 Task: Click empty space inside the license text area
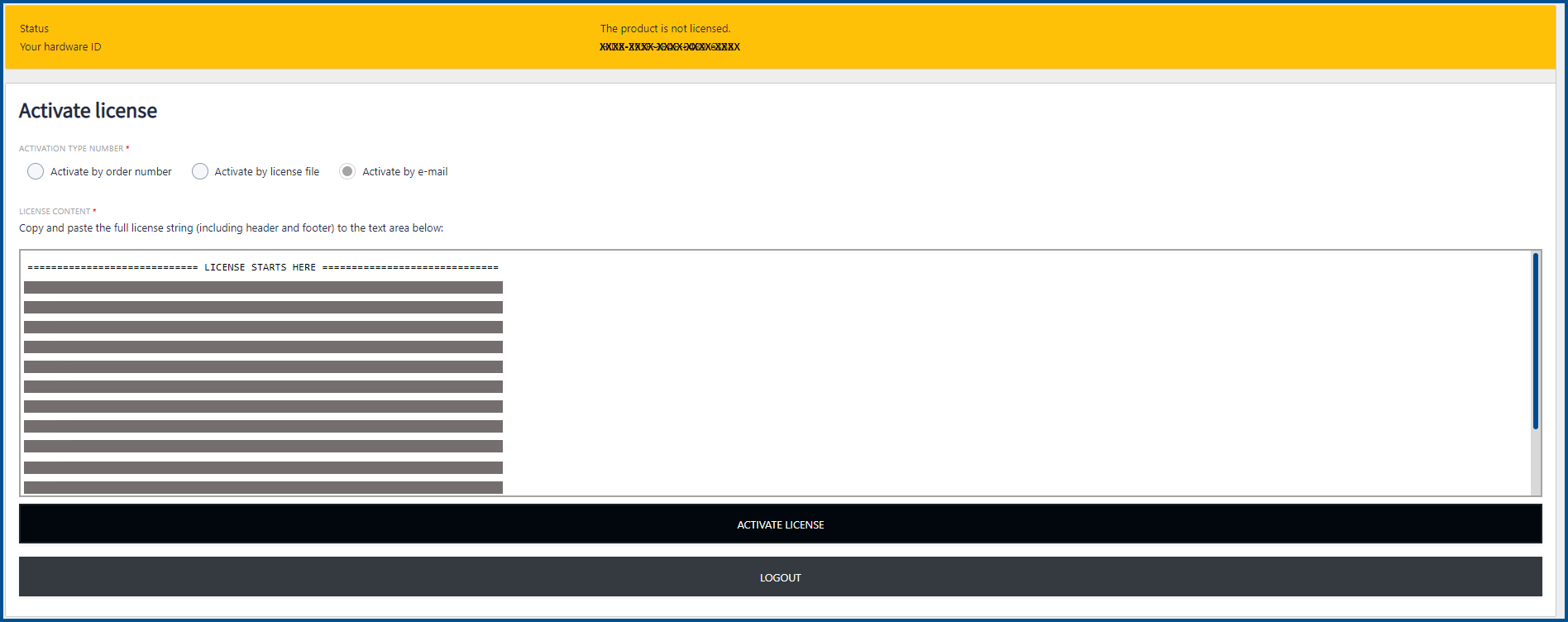[x=992, y=372]
